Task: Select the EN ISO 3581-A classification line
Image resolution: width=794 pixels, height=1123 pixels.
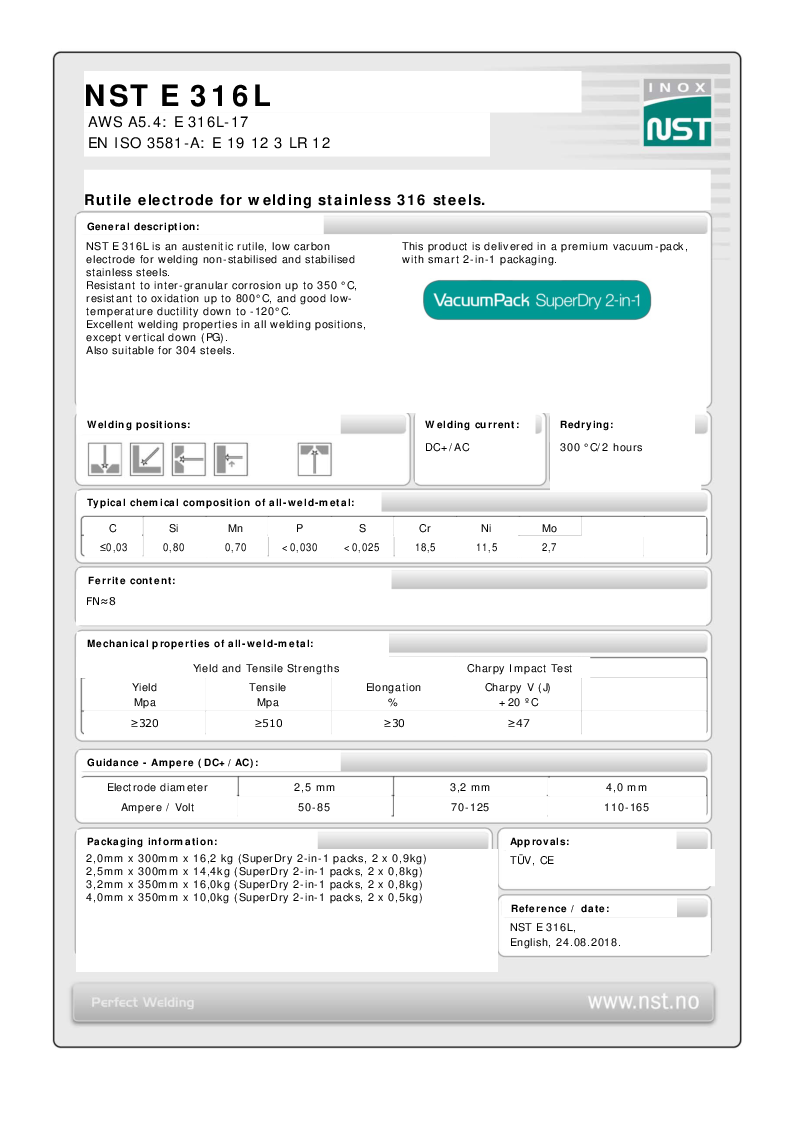Action: (209, 143)
